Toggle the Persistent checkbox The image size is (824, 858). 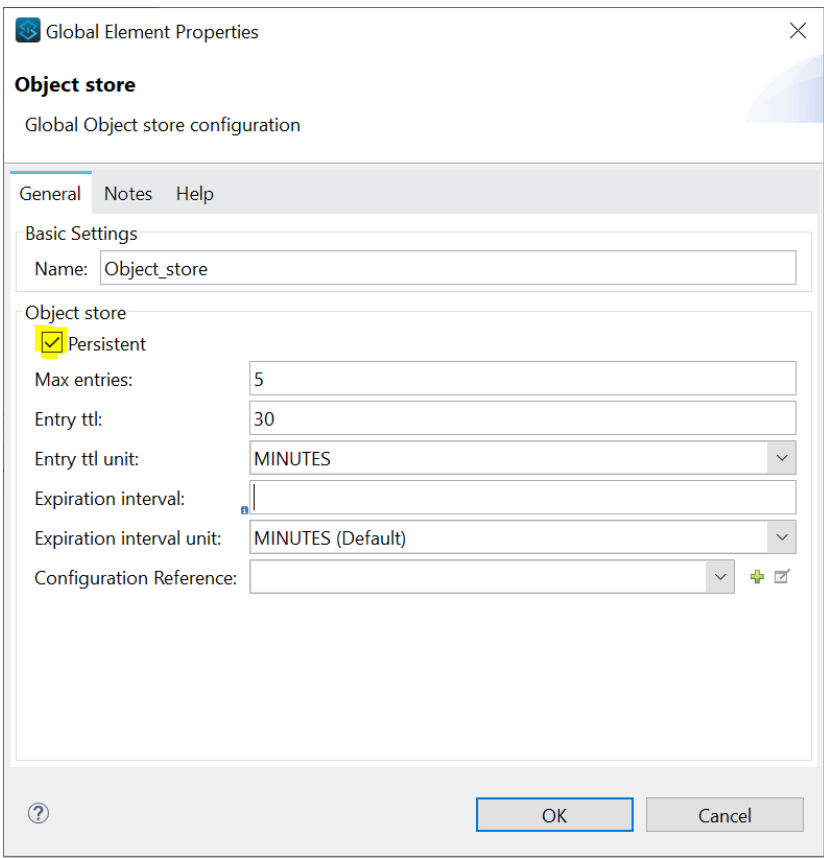pyautogui.click(x=51, y=343)
